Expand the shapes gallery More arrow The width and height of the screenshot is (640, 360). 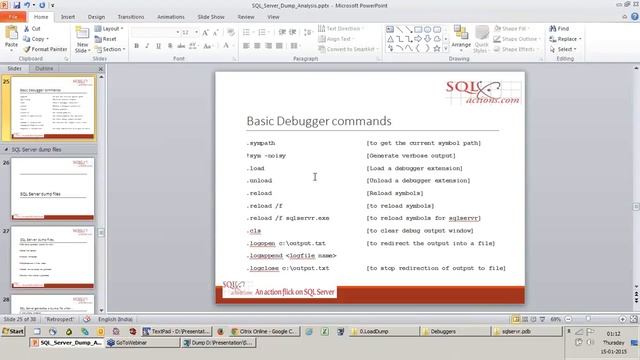tap(446, 49)
